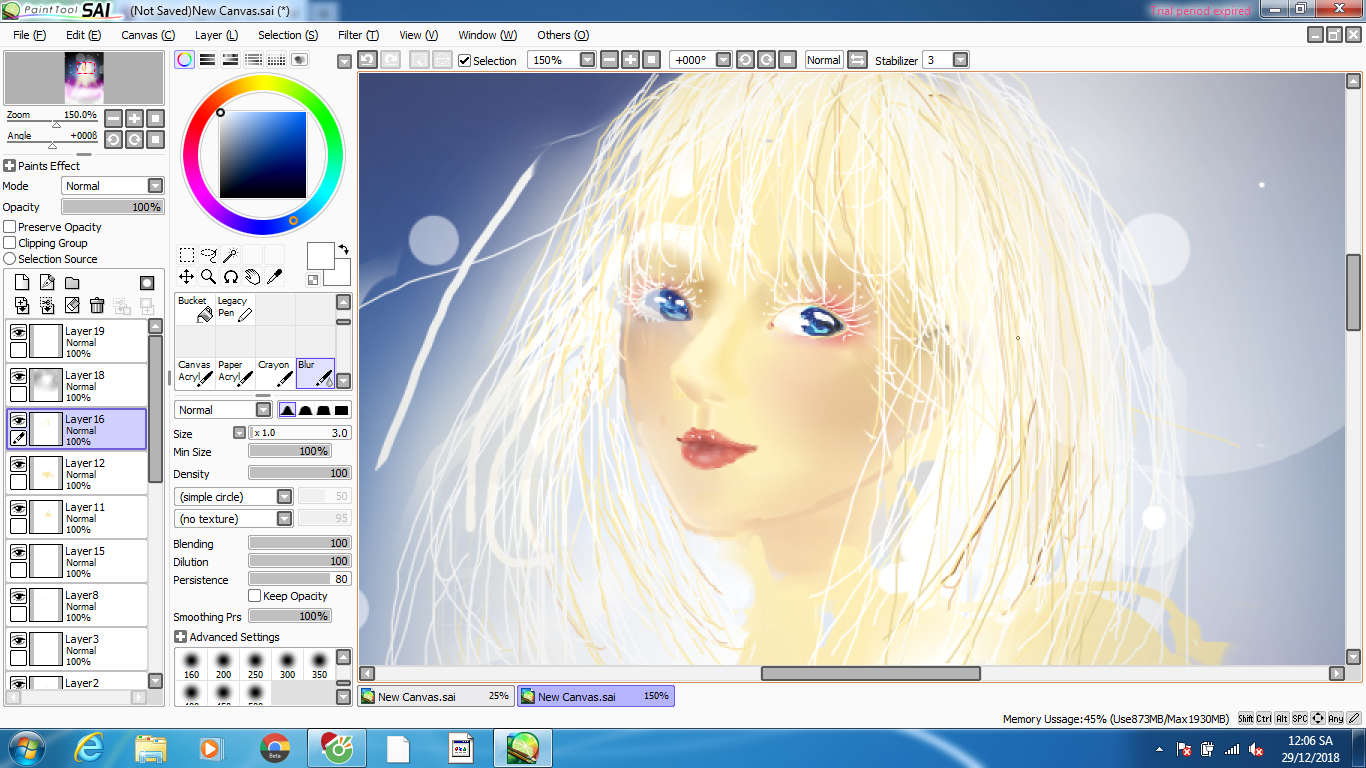Viewport: 1366px width, 768px height.
Task: Enable the Preserve Opacity checkbox
Action: (x=10, y=227)
